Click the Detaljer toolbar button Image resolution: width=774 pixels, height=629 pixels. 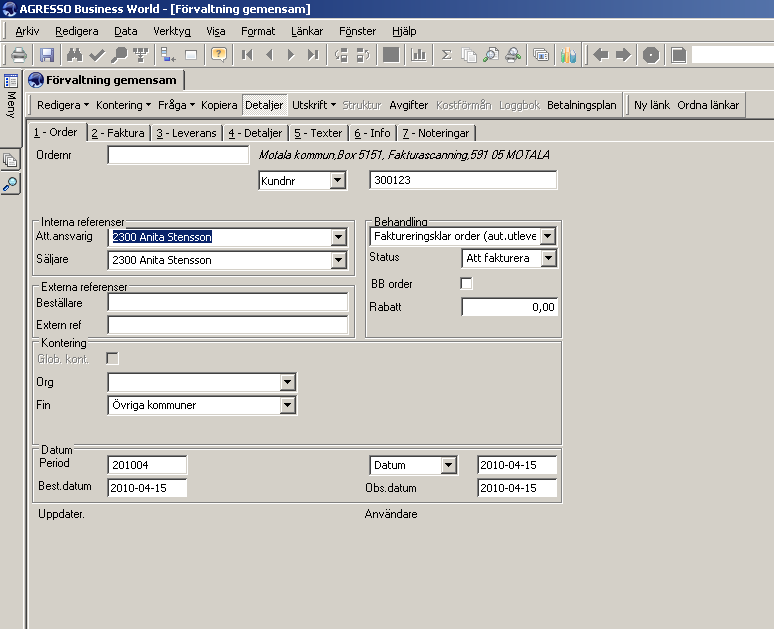point(264,105)
